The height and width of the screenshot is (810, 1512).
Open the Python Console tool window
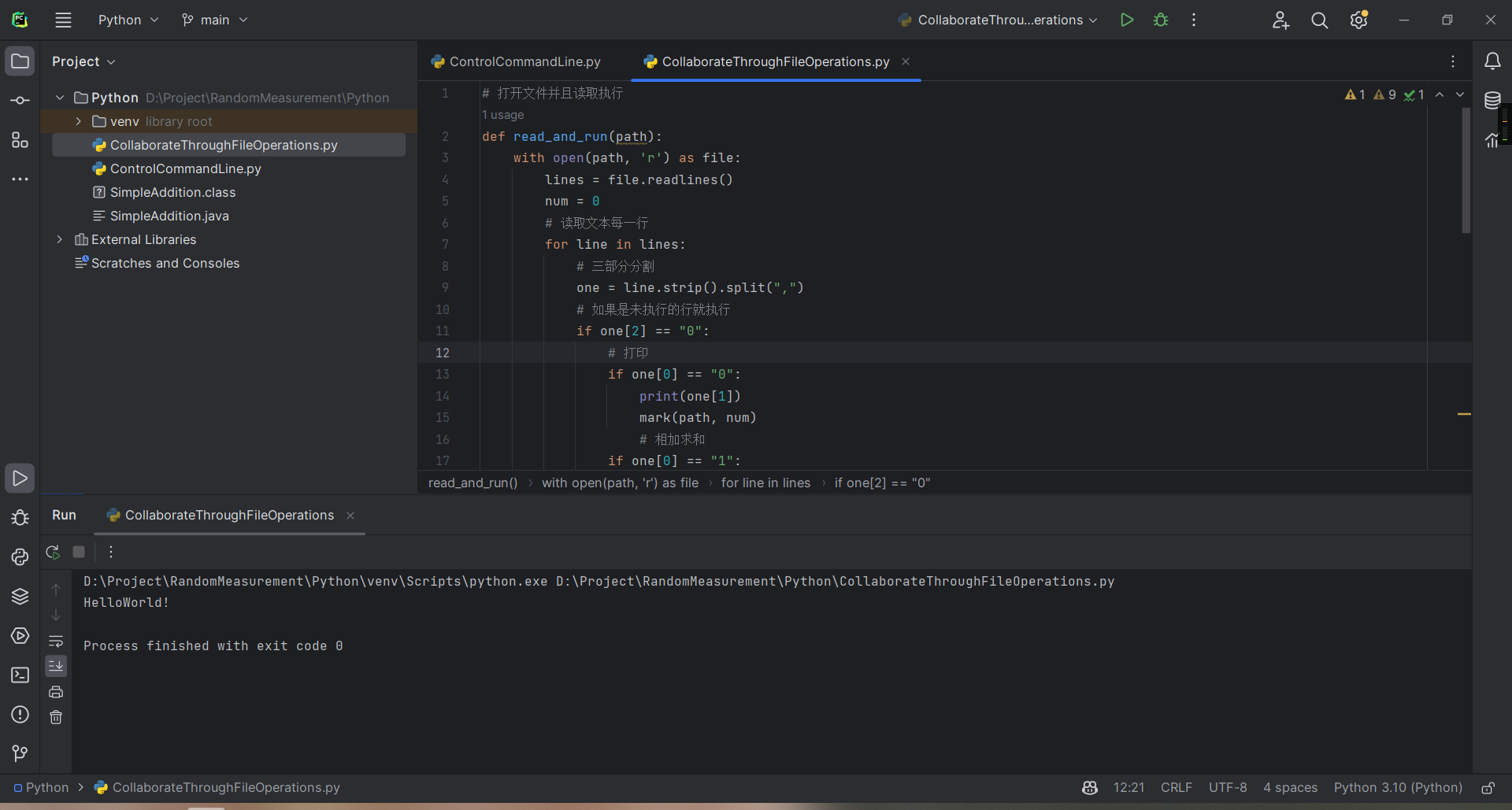pos(20,557)
